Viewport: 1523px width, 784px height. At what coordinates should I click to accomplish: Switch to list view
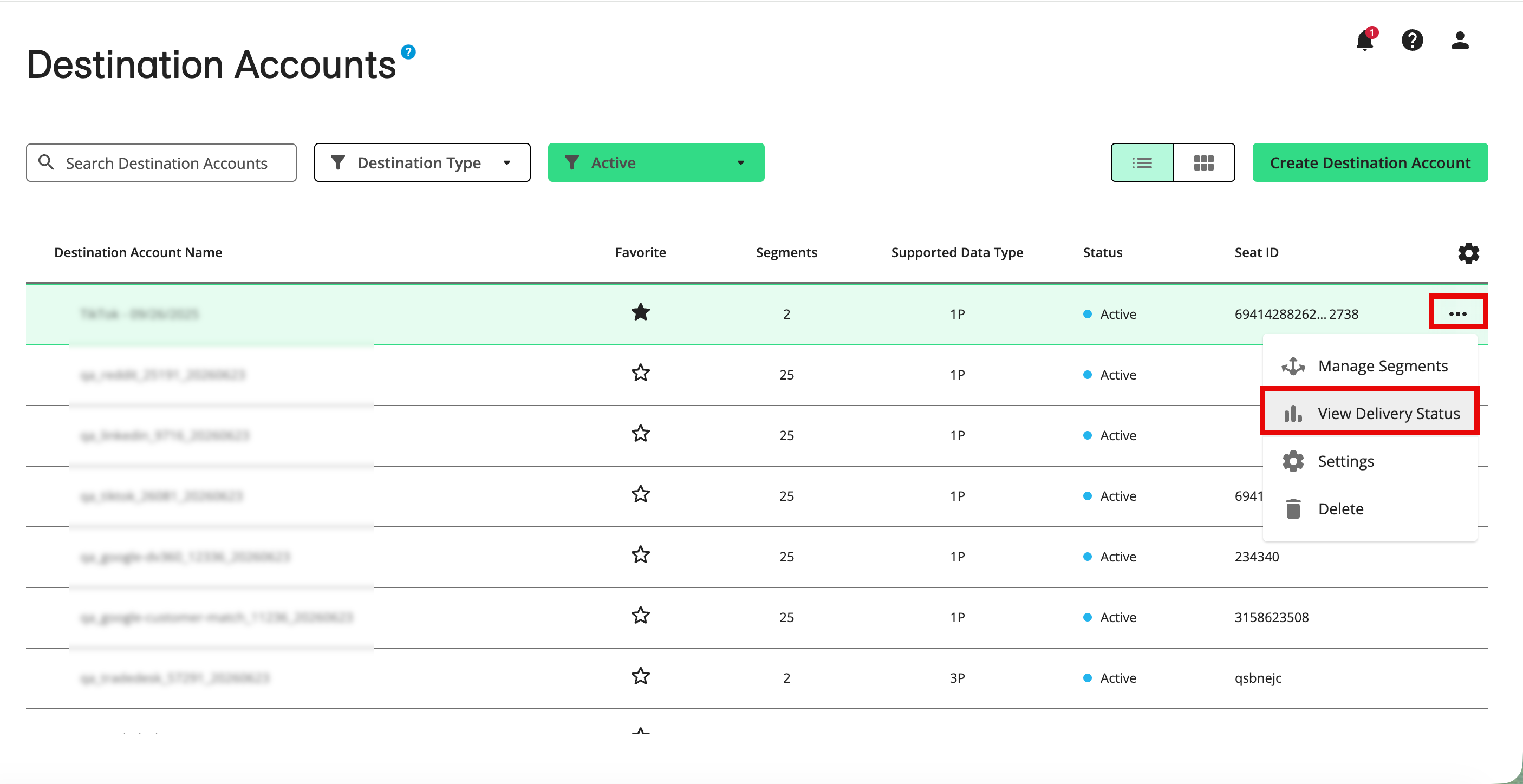tap(1142, 162)
